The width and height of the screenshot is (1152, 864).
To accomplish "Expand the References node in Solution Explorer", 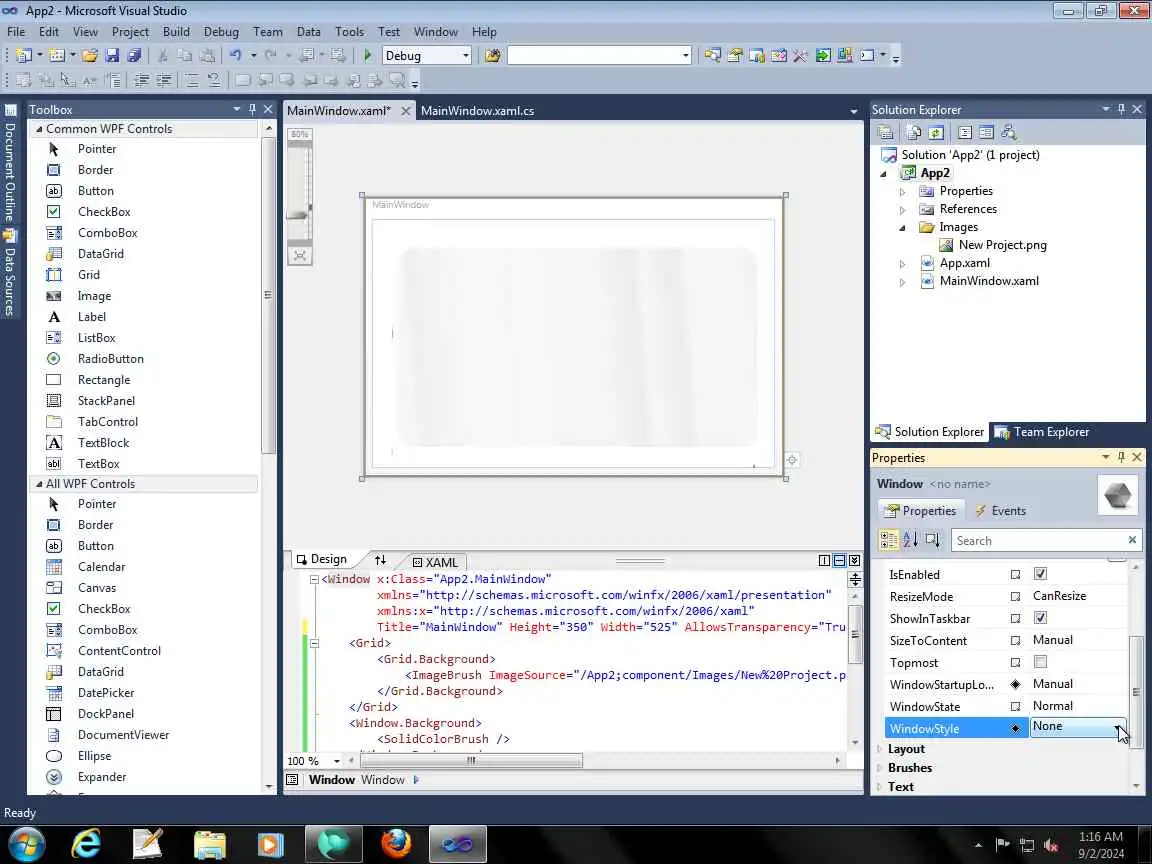I will pyautogui.click(x=902, y=209).
